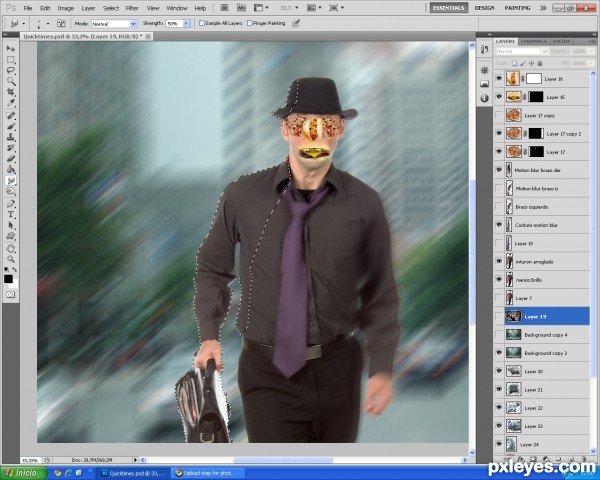Enable Sample All Layers checkbox
The width and height of the screenshot is (600, 480).
point(202,23)
